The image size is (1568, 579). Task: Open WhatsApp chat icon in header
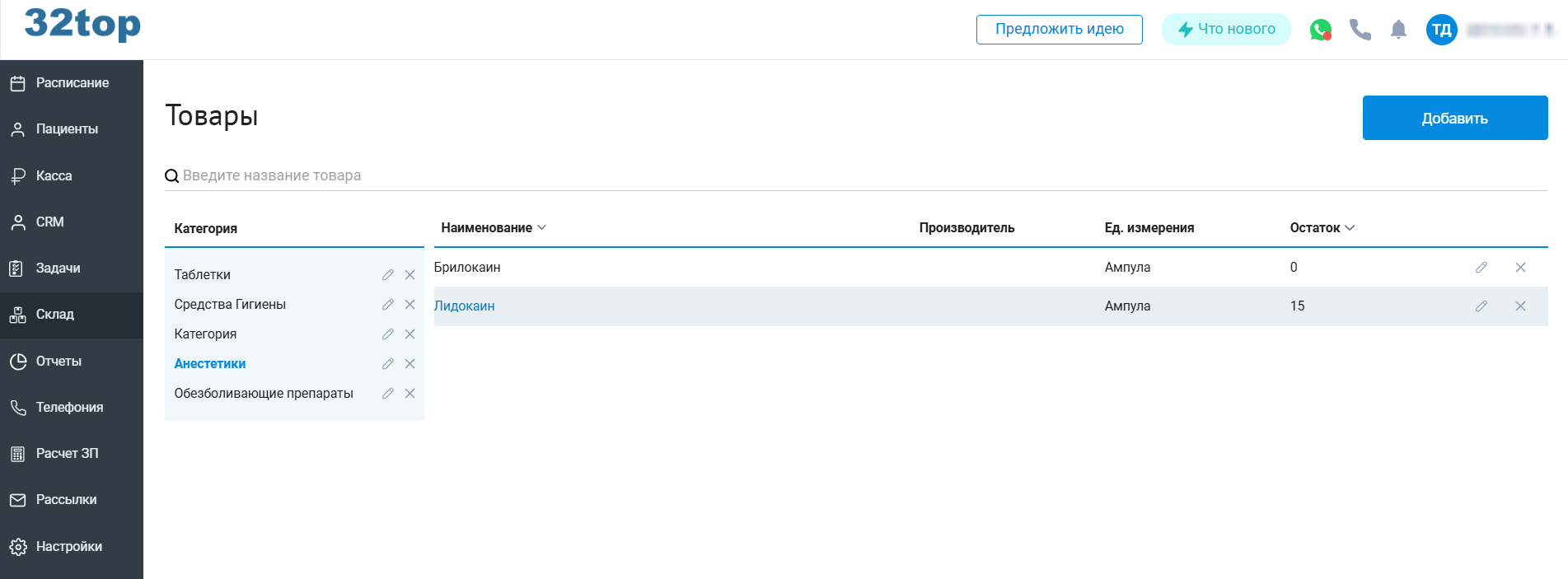[1320, 30]
